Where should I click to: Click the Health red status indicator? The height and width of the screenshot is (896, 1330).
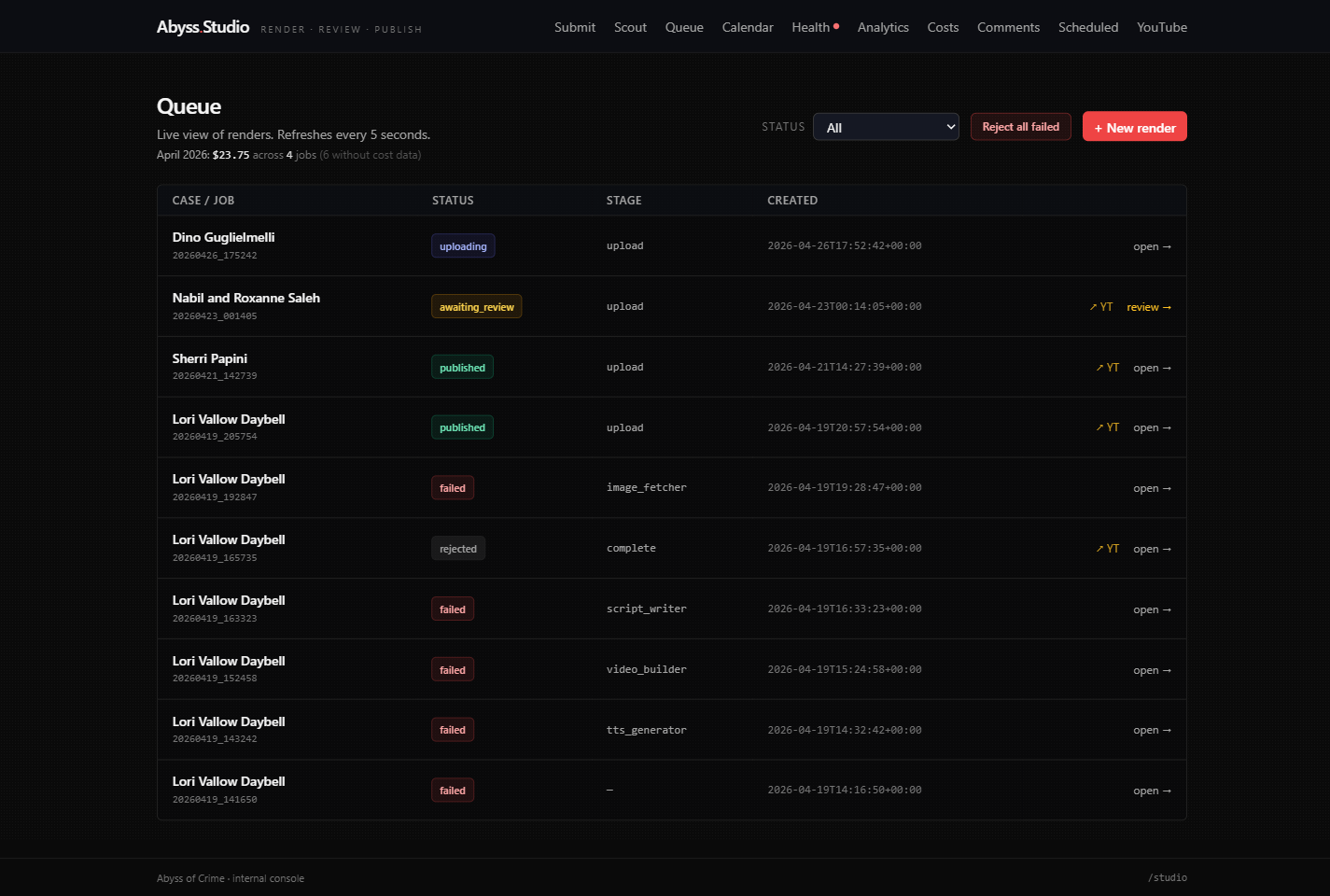click(x=836, y=26)
